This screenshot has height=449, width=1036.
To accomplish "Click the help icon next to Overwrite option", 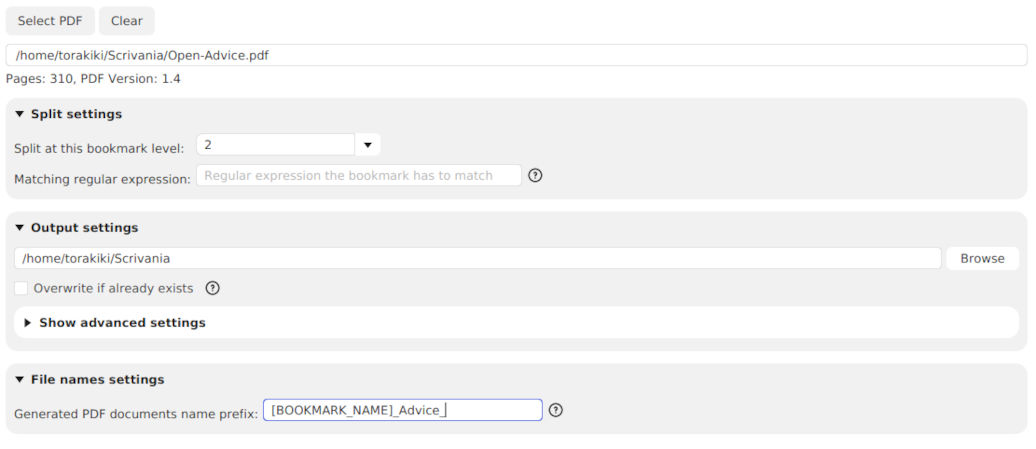I will [x=212, y=289].
